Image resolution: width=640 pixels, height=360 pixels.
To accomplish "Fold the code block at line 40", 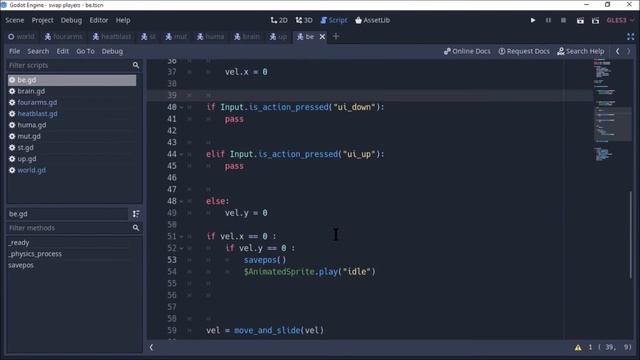I will click(x=181, y=107).
